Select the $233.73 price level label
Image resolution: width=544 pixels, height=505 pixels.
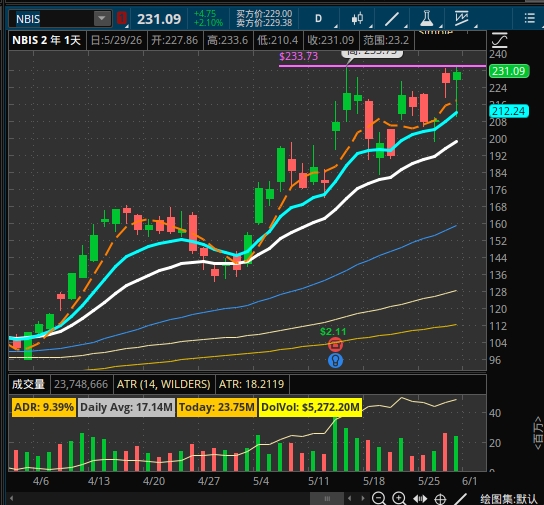[x=299, y=56]
